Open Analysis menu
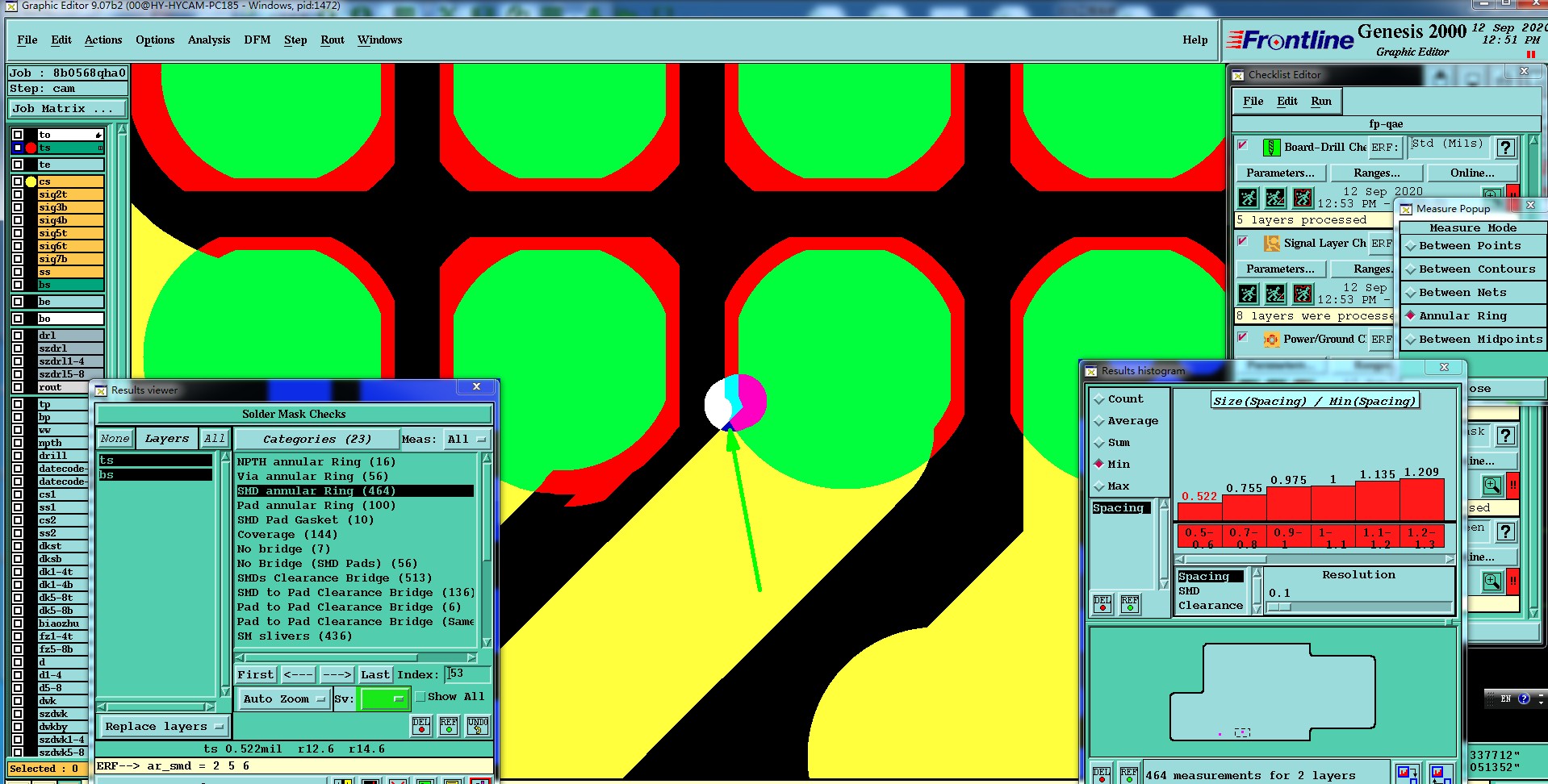 209,40
